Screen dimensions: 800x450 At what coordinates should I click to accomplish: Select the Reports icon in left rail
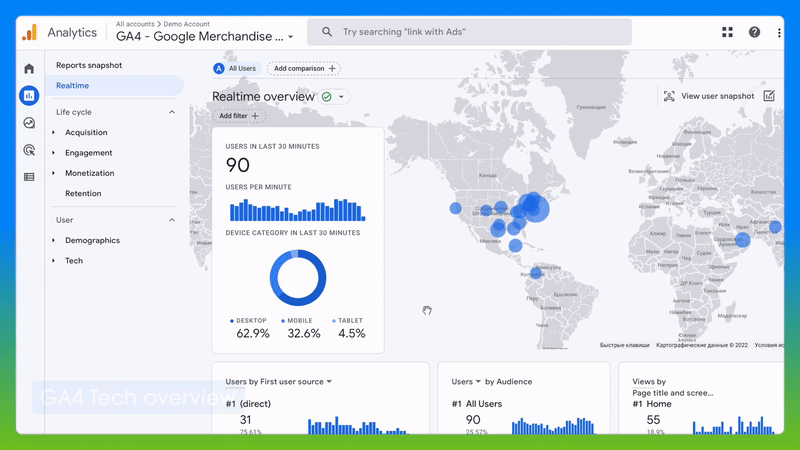pyautogui.click(x=29, y=95)
